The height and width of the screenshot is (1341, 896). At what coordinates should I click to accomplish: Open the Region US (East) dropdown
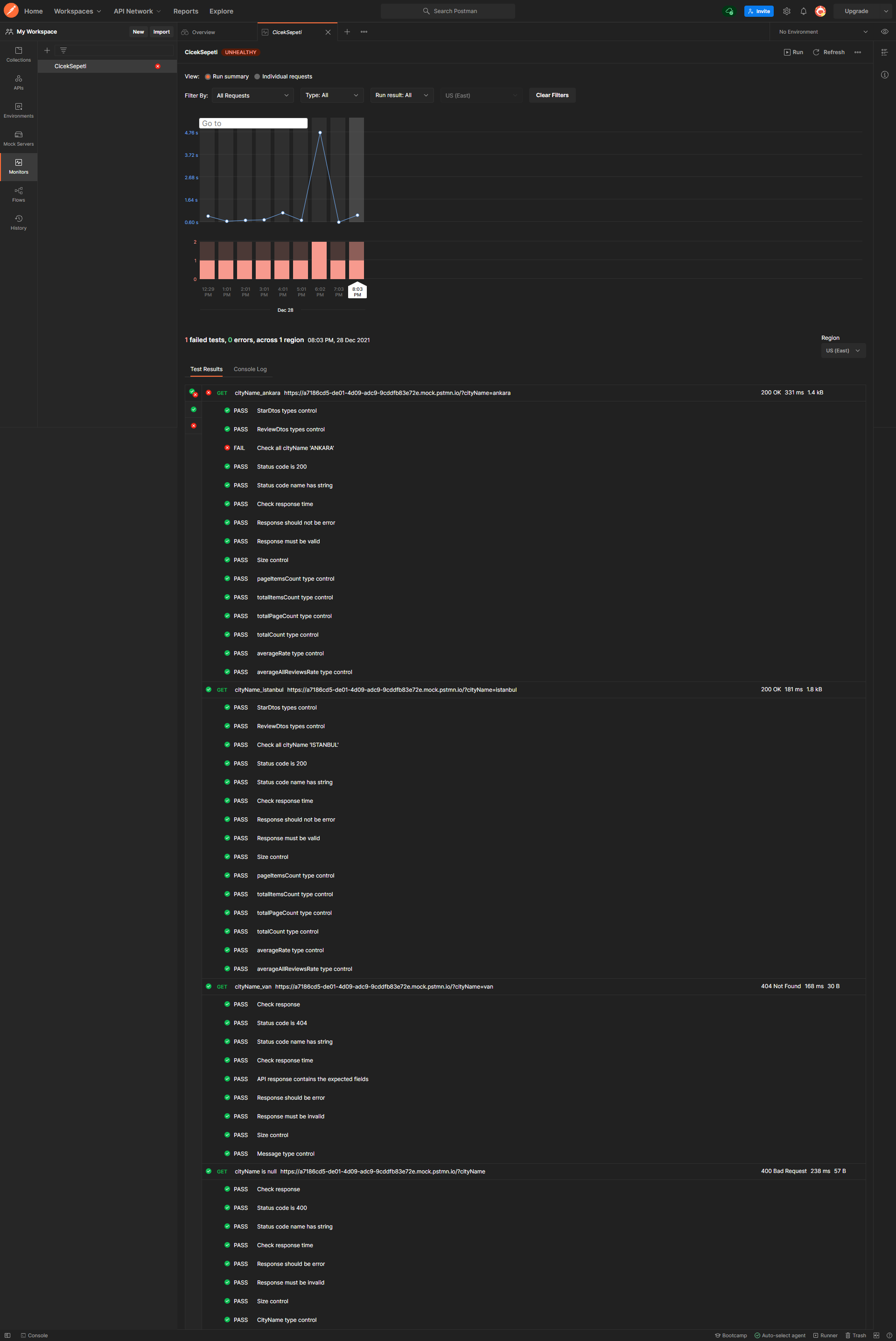tap(843, 350)
